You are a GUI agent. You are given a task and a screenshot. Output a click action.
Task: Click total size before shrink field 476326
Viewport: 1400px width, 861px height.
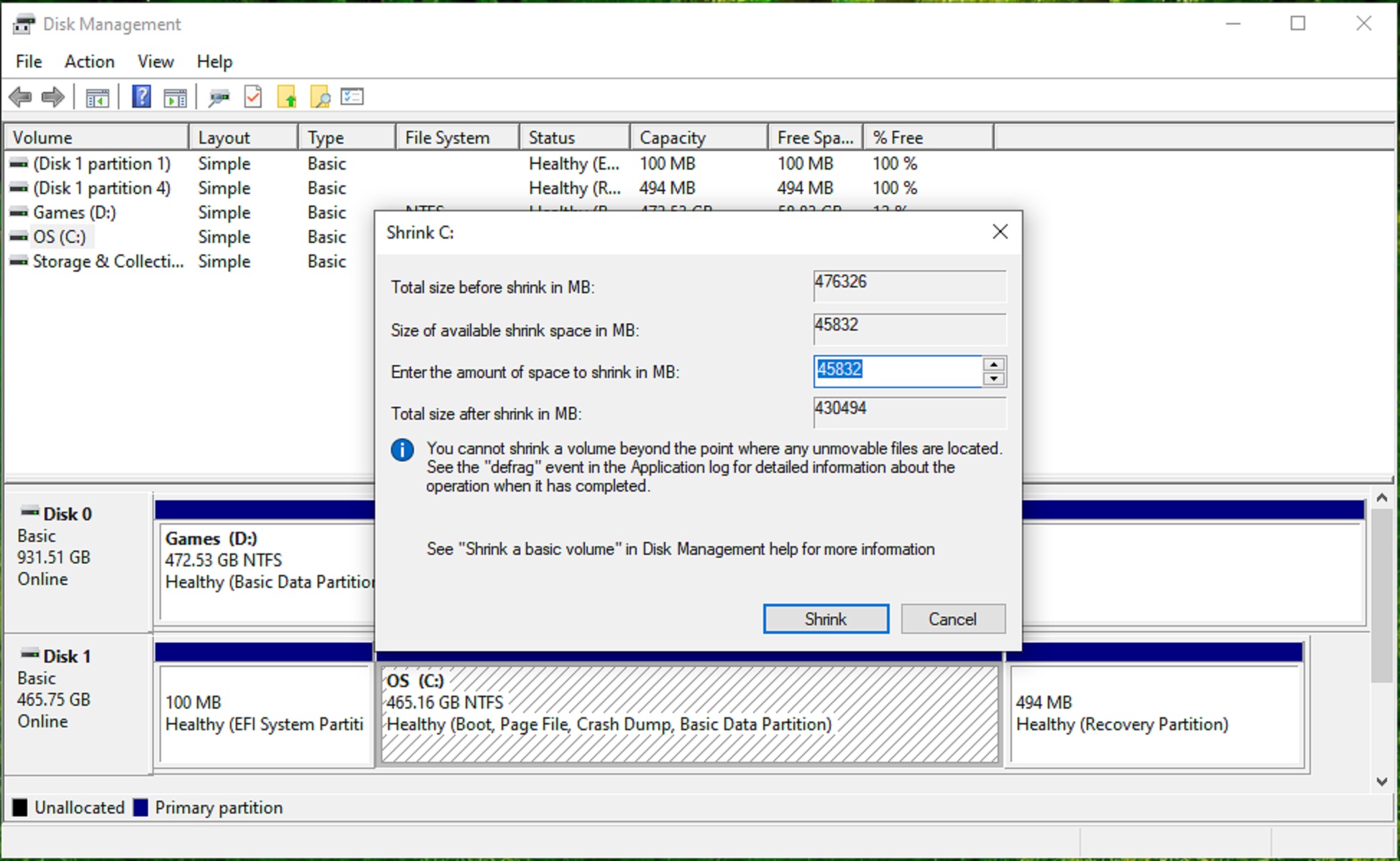(x=910, y=286)
